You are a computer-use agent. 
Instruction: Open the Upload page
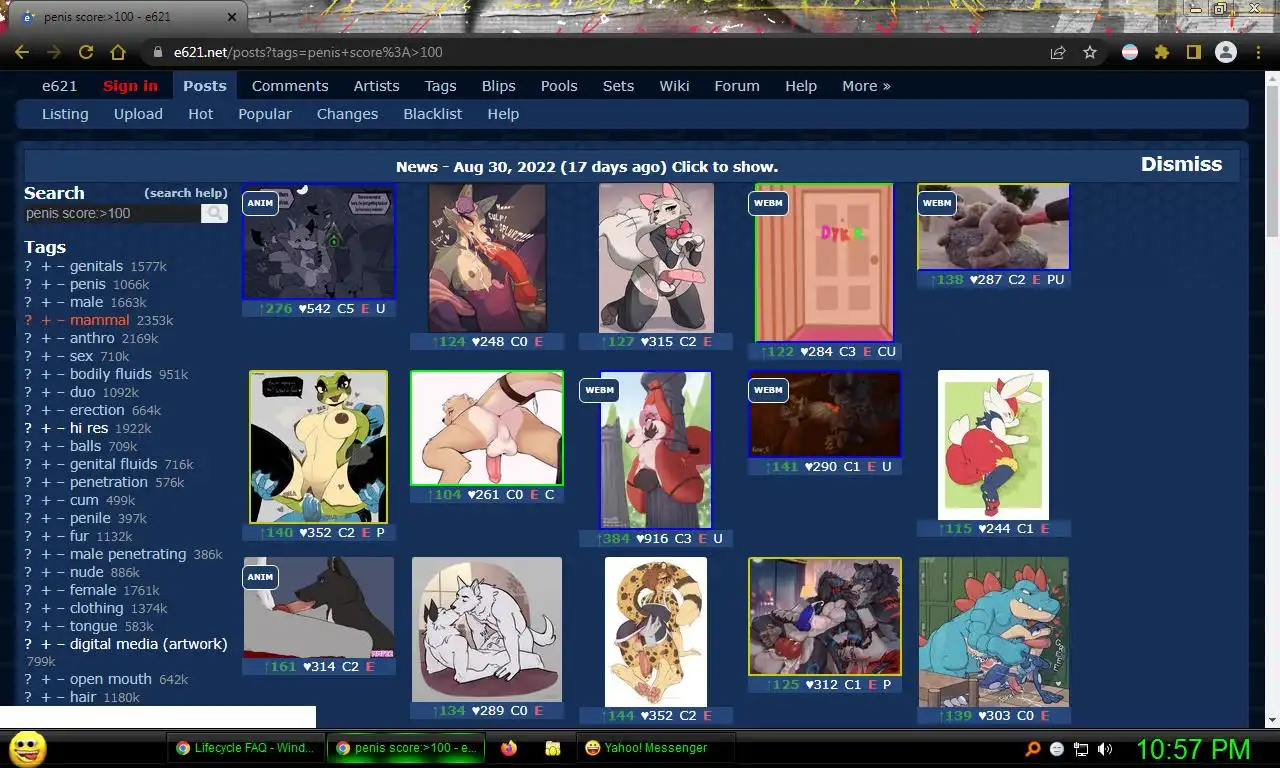(x=138, y=114)
